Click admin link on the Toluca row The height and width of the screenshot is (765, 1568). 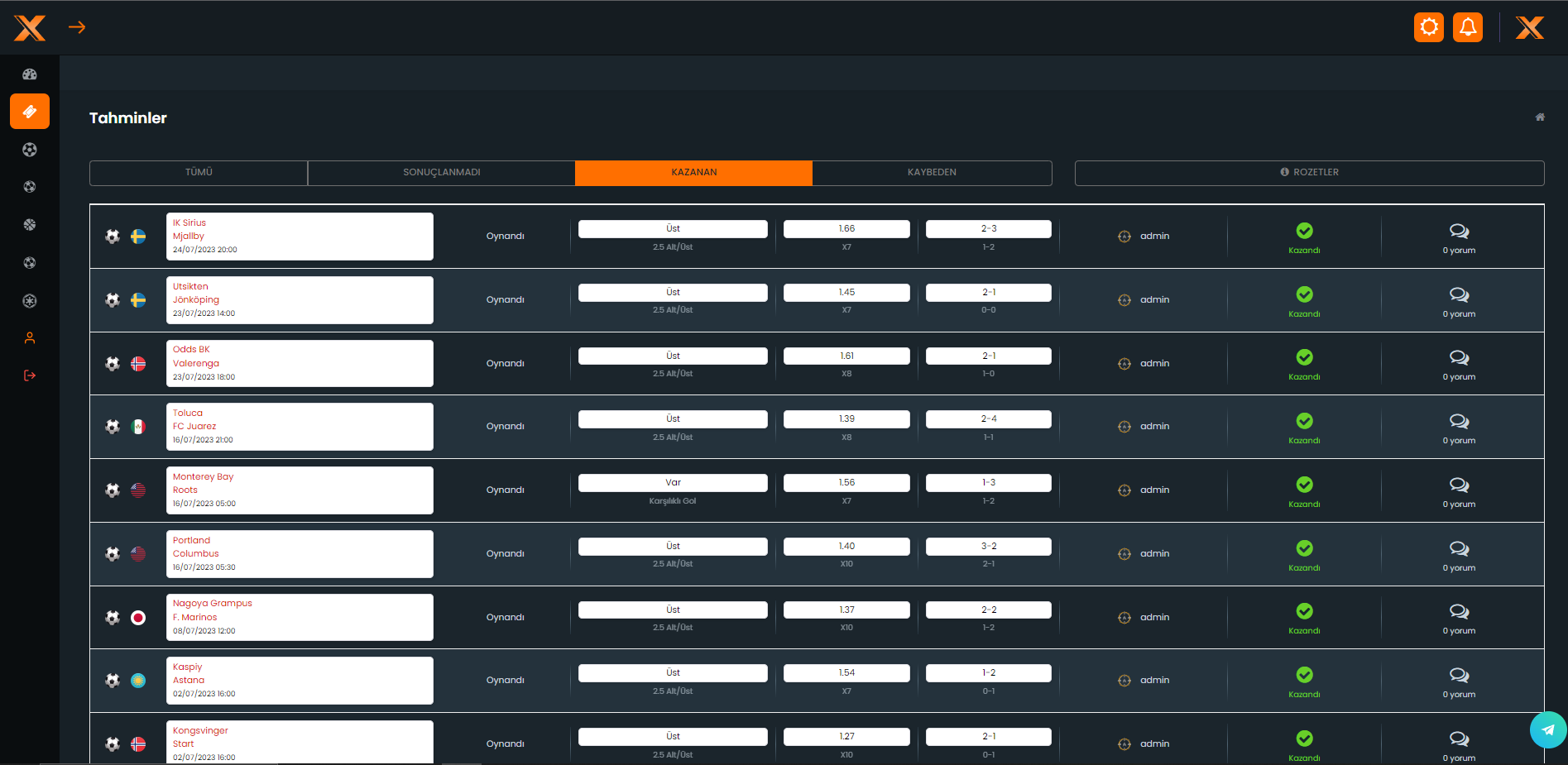1154,427
